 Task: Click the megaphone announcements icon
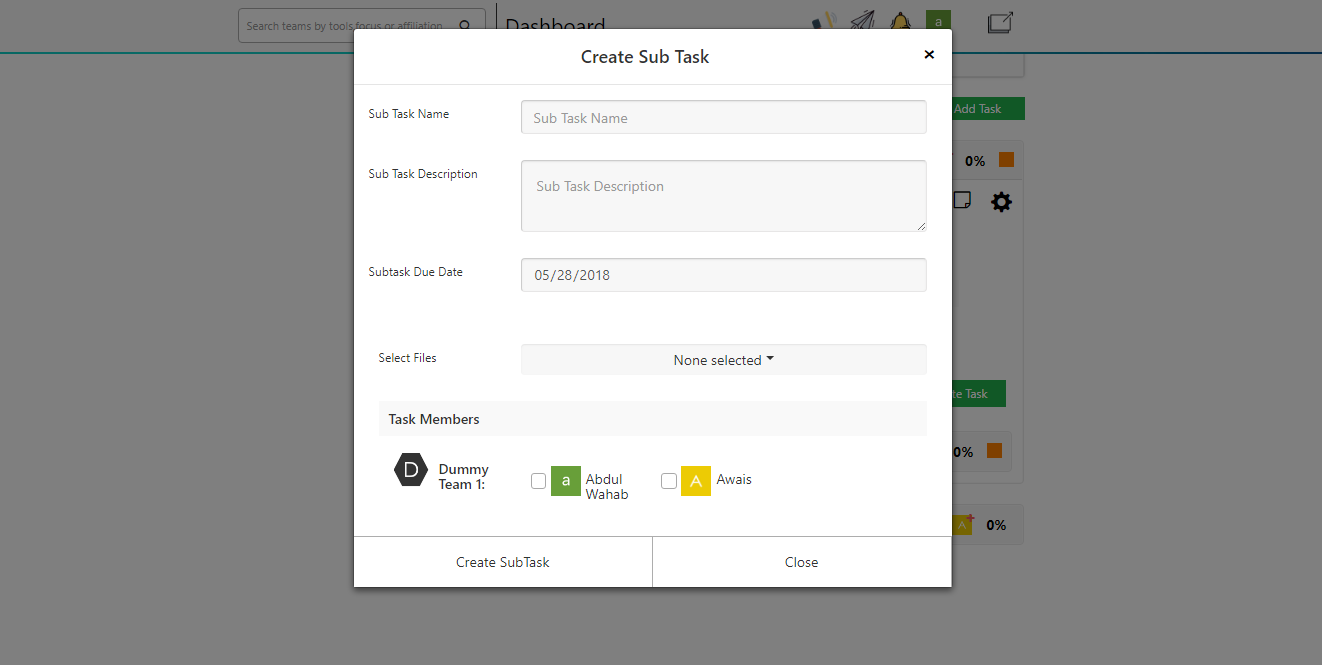(x=823, y=20)
